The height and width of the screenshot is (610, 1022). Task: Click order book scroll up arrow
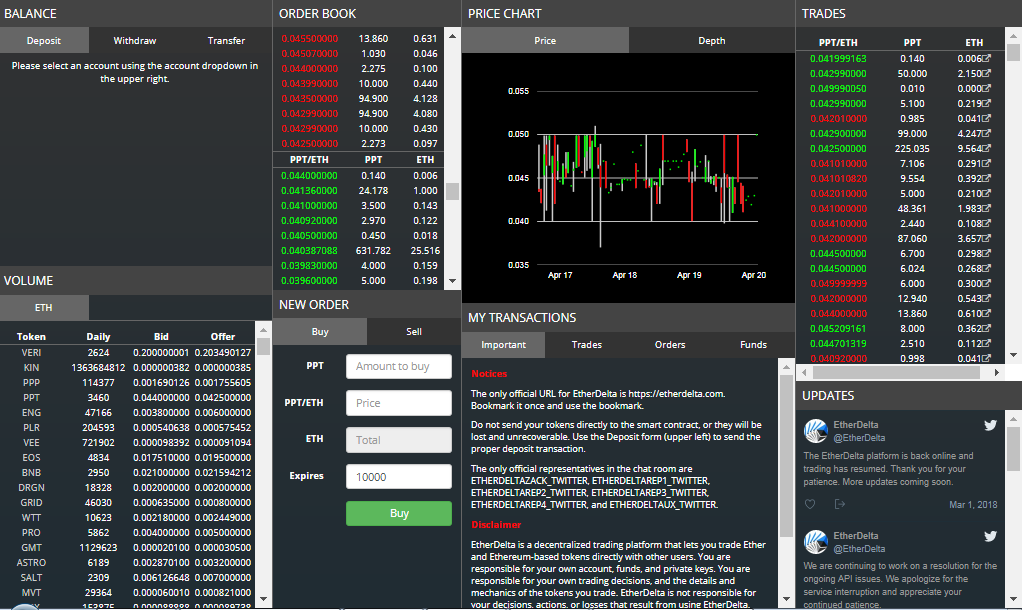pos(452,36)
